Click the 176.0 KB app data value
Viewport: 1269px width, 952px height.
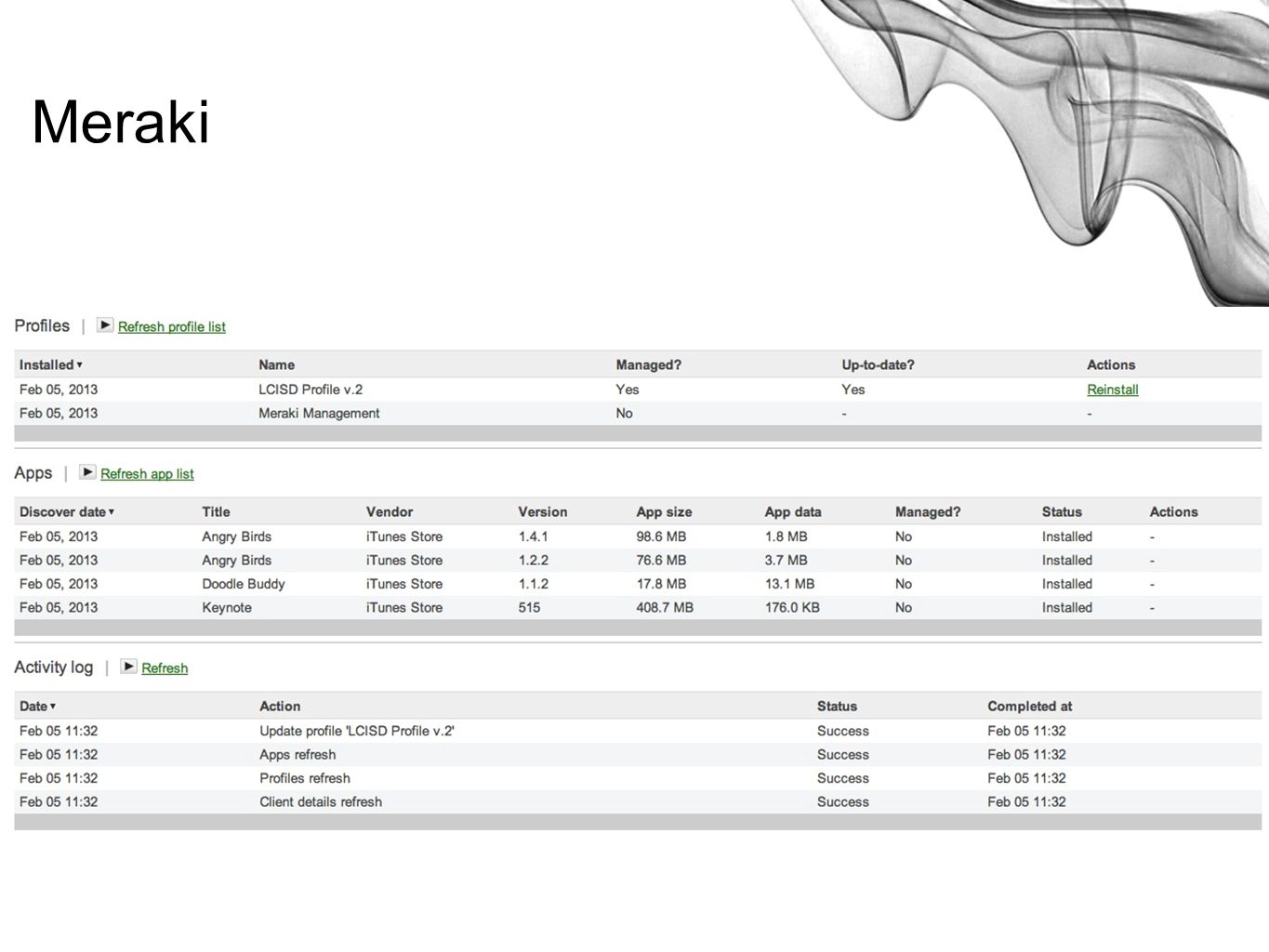[x=792, y=607]
